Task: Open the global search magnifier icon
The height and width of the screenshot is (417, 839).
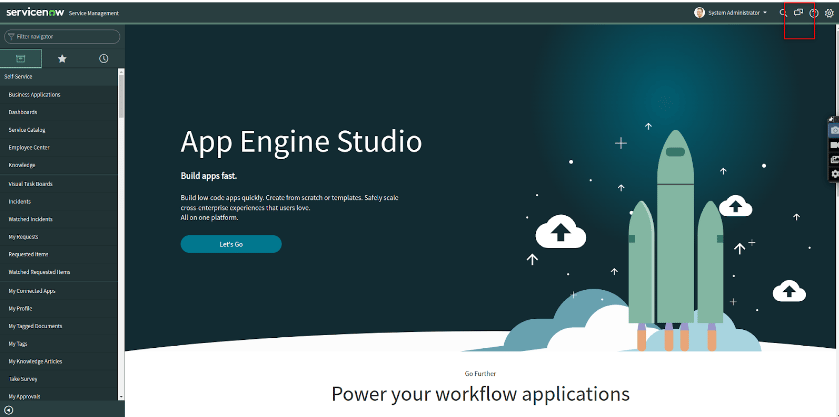Action: 783,13
